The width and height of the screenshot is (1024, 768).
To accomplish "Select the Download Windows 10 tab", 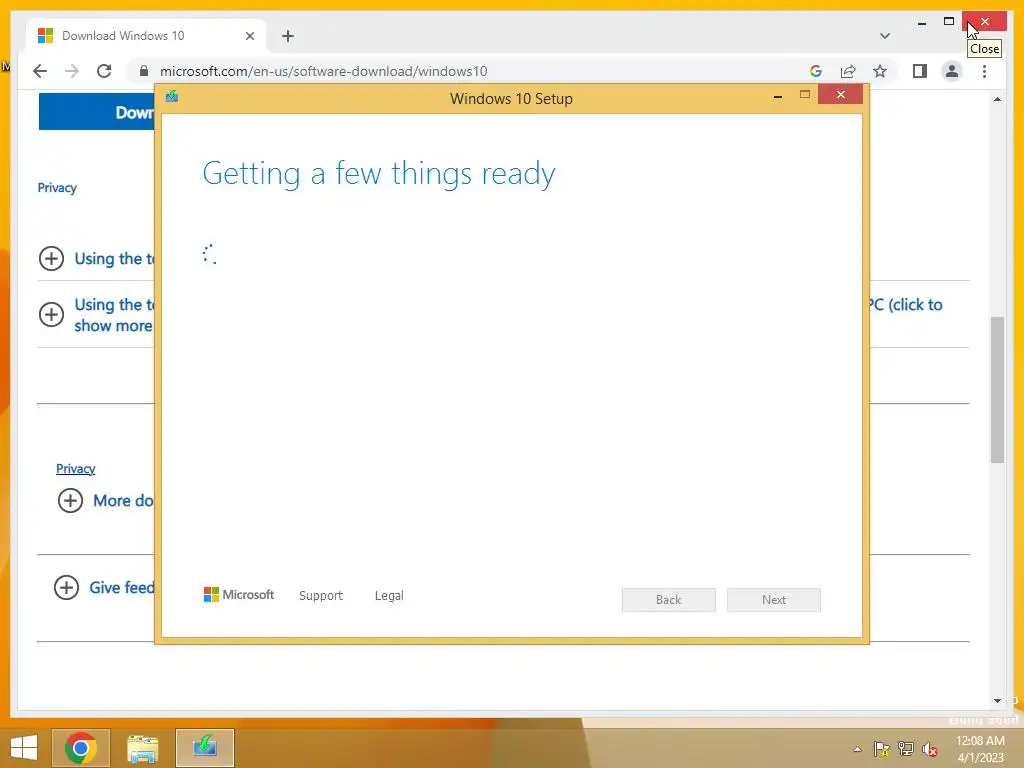I will [x=145, y=36].
